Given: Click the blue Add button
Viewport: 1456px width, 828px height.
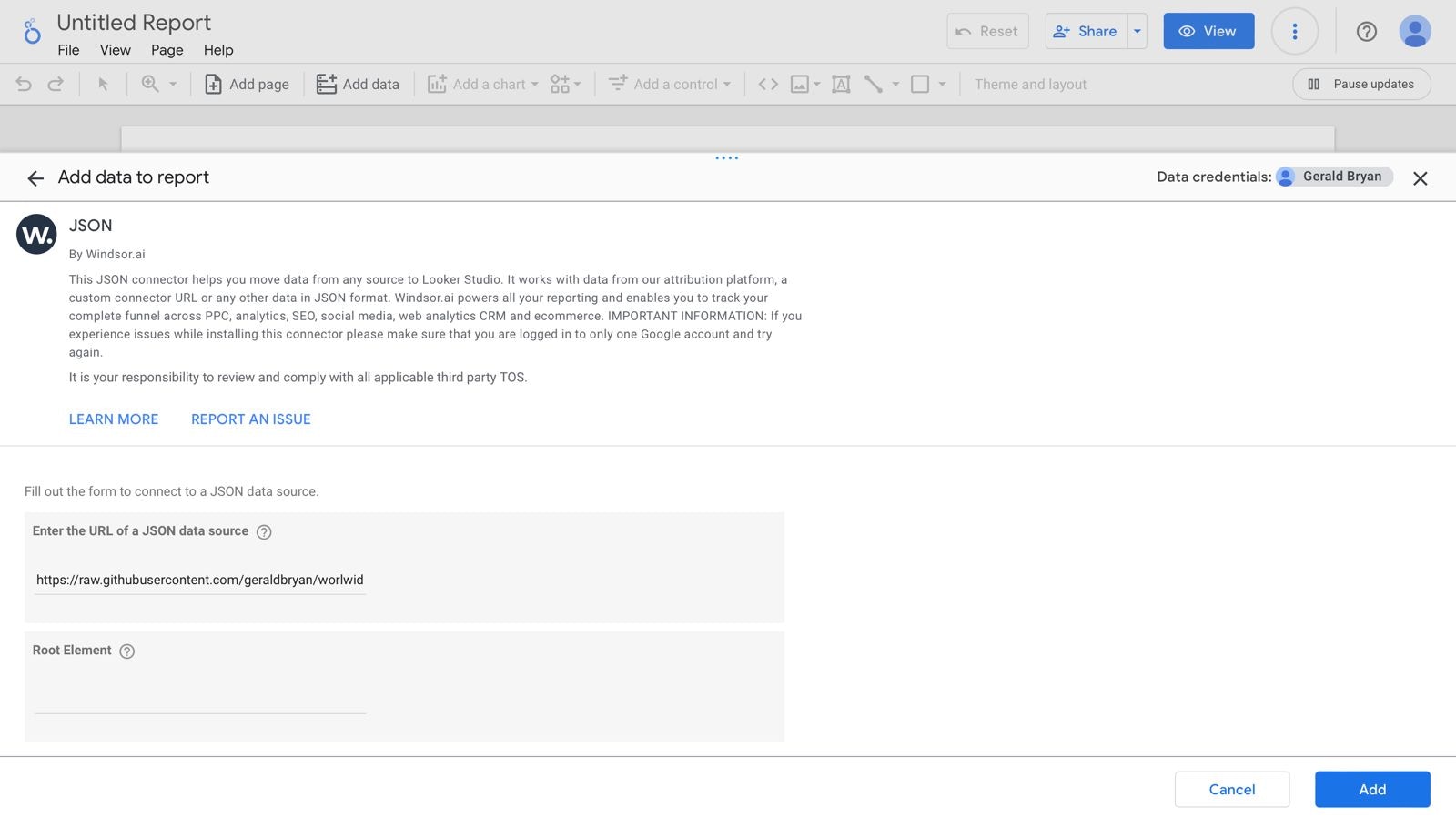Looking at the screenshot, I should (1372, 790).
